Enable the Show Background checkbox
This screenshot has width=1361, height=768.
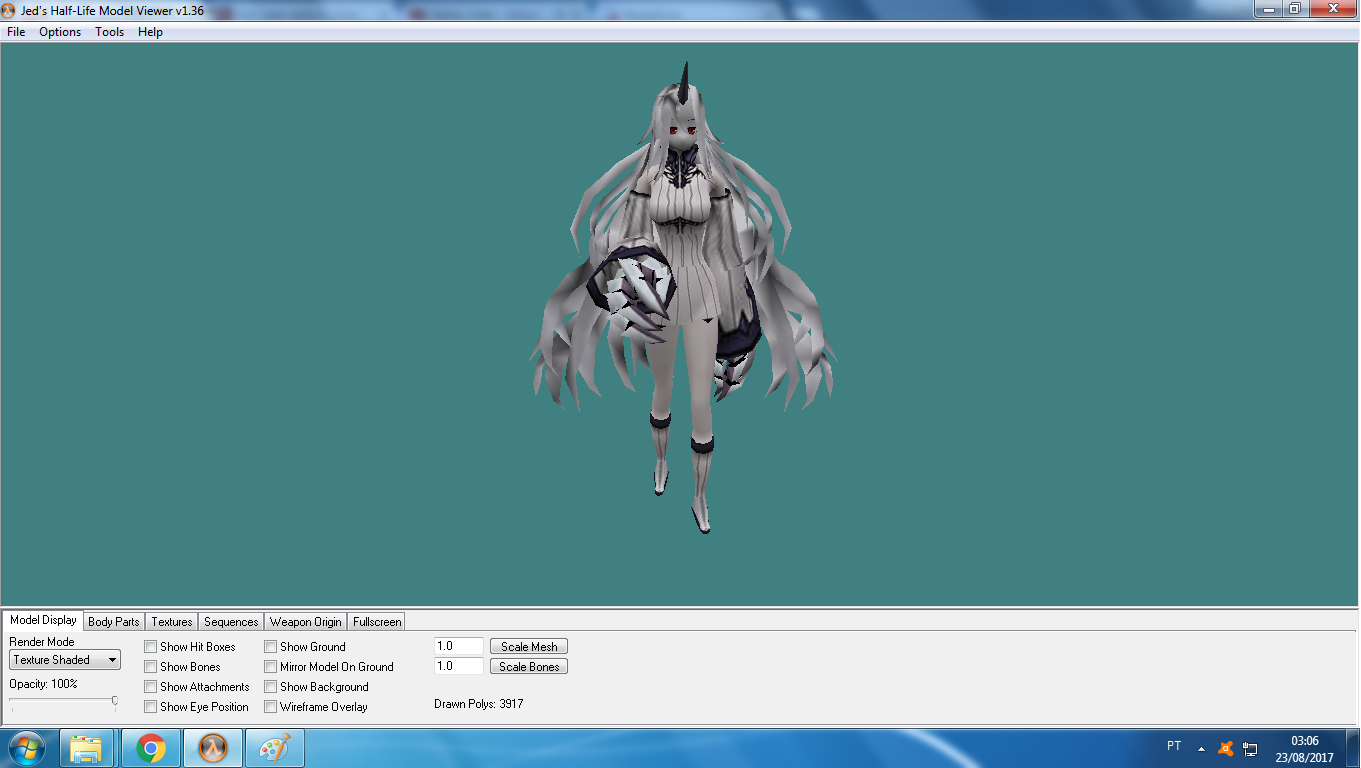pyautogui.click(x=271, y=687)
